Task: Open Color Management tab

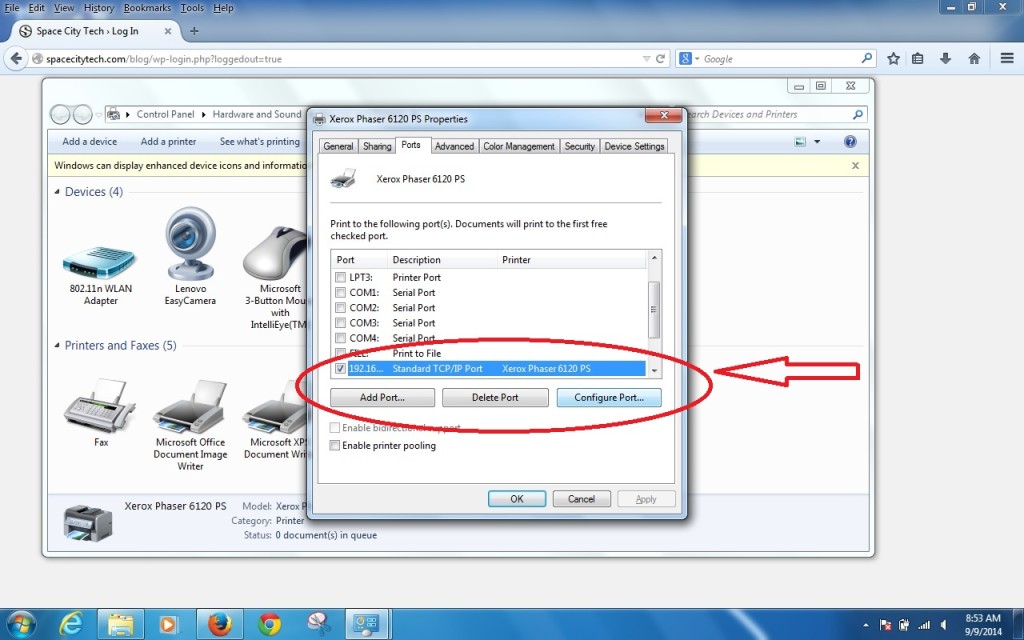Action: point(519,146)
